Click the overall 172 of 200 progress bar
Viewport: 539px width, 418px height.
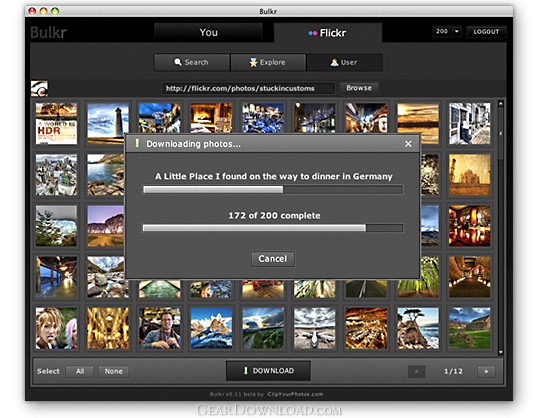[x=273, y=228]
